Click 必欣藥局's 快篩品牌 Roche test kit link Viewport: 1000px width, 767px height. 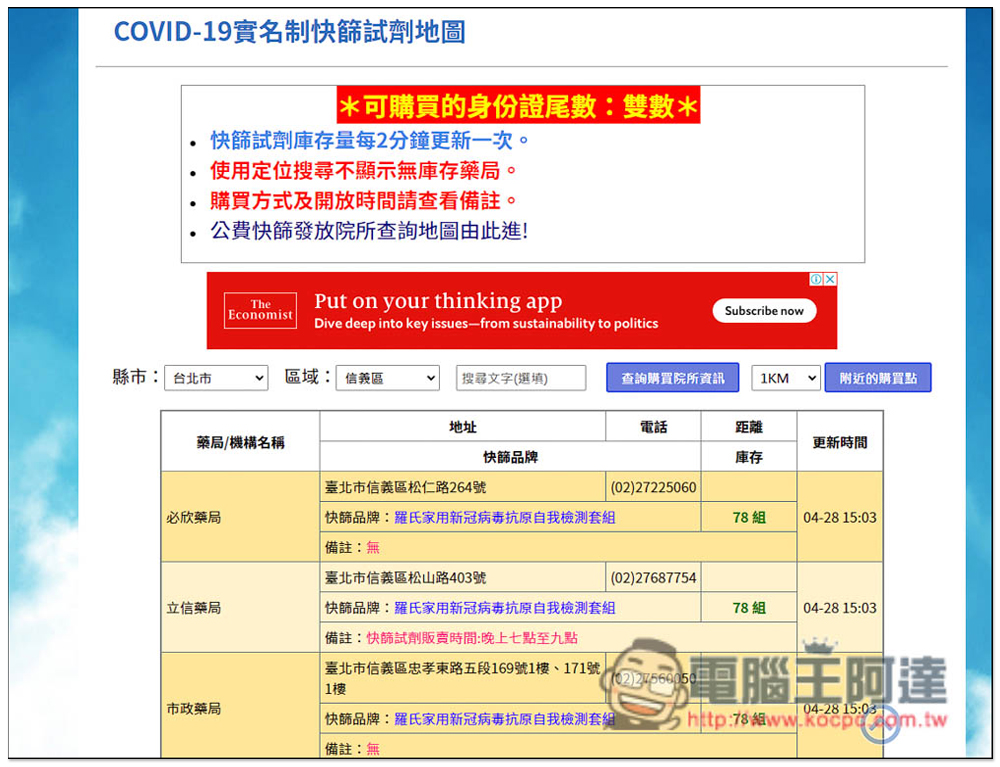[x=504, y=517]
